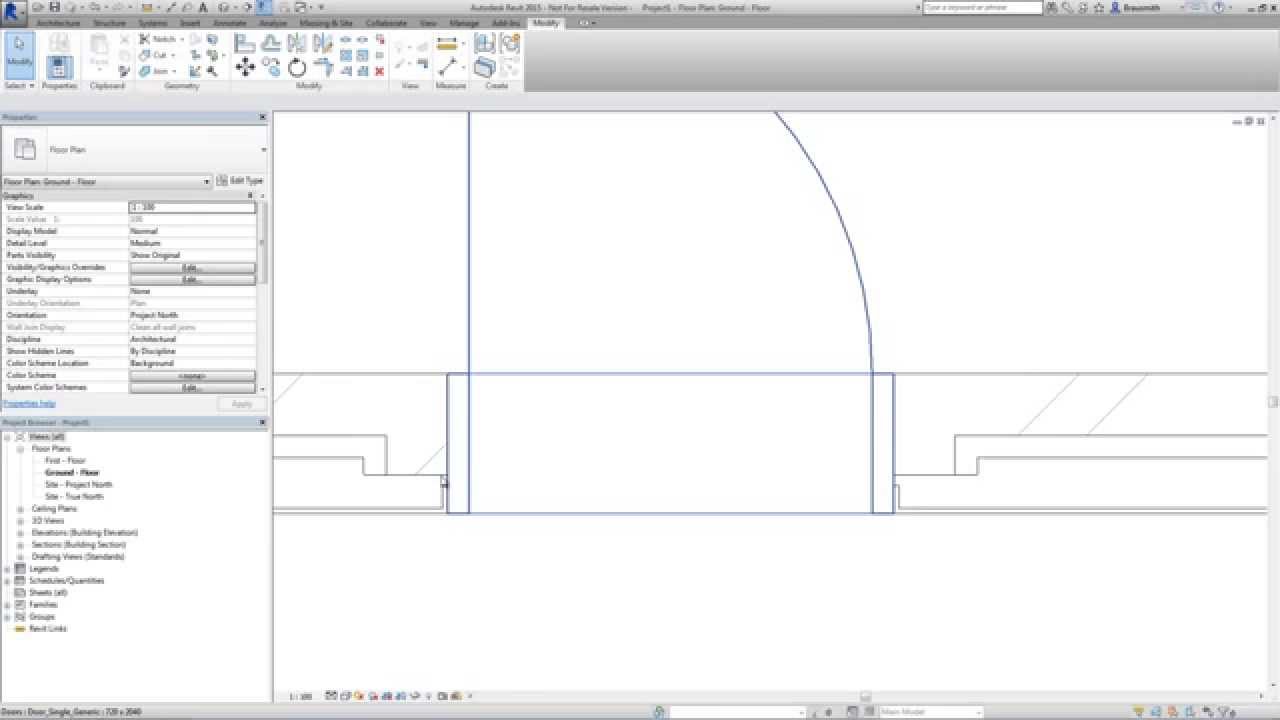Image resolution: width=1280 pixels, height=720 pixels.
Task: Open the Select panel dropdown
Action: coord(19,86)
